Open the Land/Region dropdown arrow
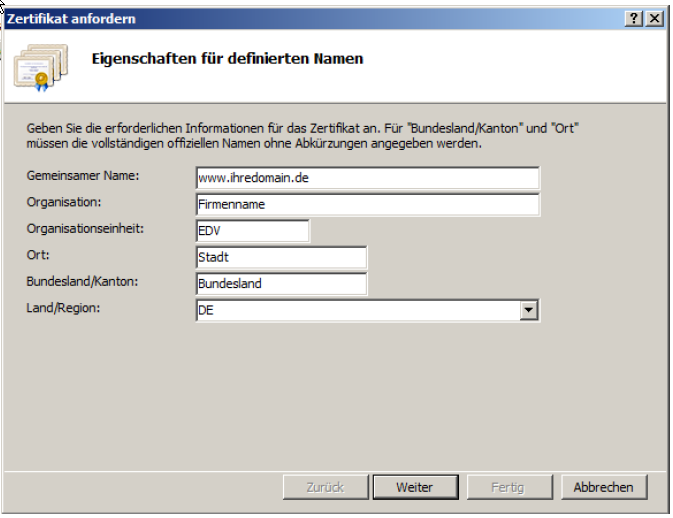The image size is (673, 518). pos(529,310)
